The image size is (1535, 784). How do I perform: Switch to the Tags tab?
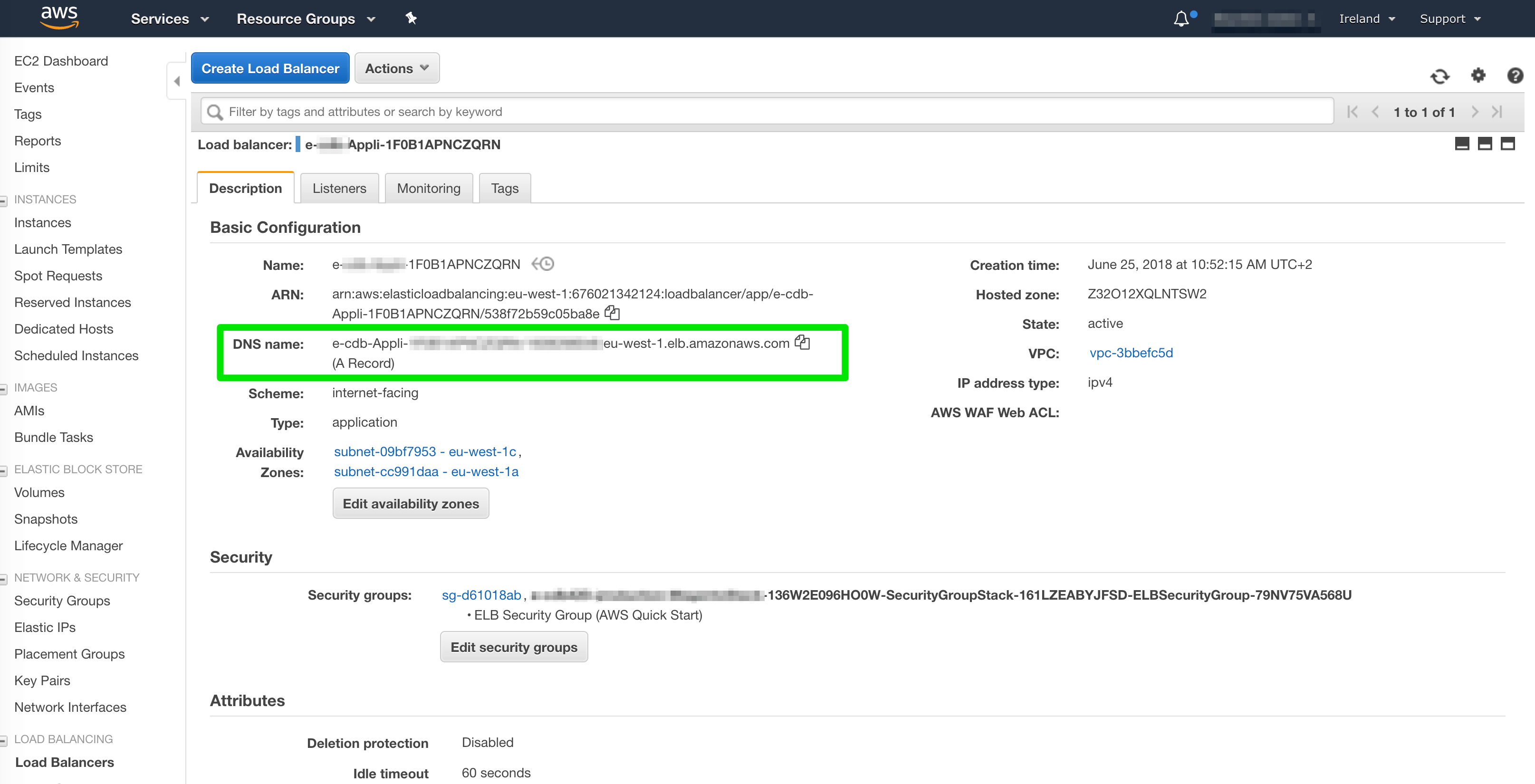[505, 188]
